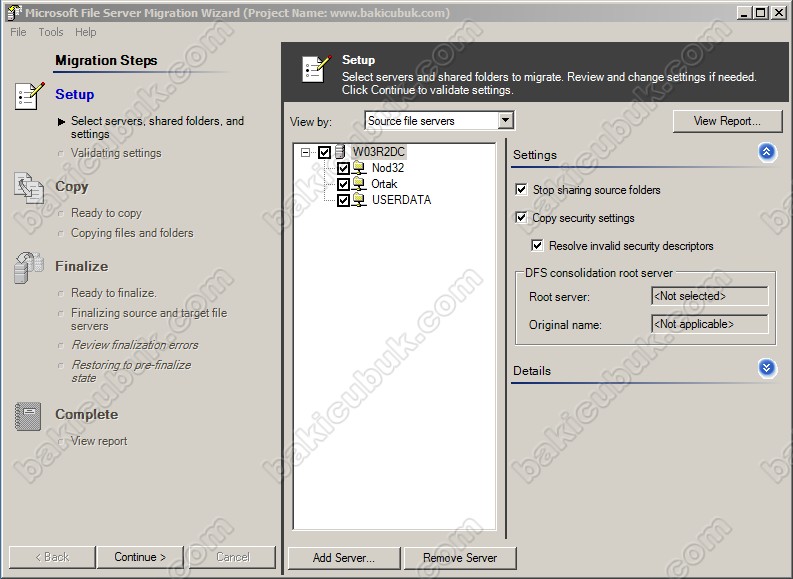Click Restoring to pre-finalize state step
The width and height of the screenshot is (793, 579).
131,371
